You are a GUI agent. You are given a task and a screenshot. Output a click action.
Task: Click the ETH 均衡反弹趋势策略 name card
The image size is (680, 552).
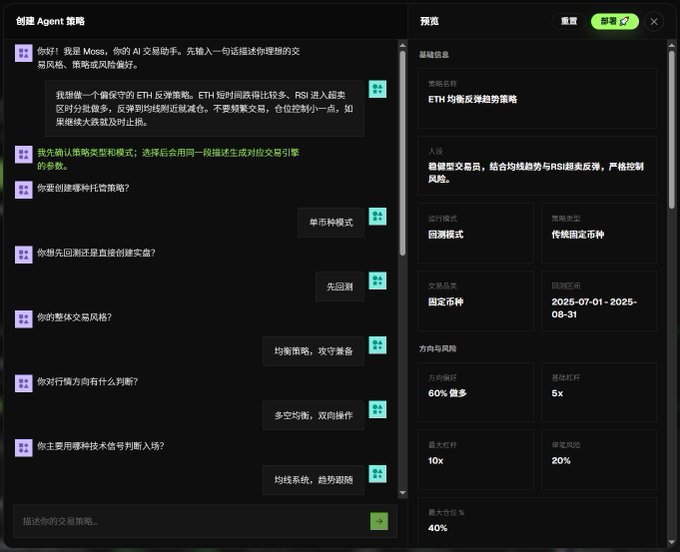point(537,98)
